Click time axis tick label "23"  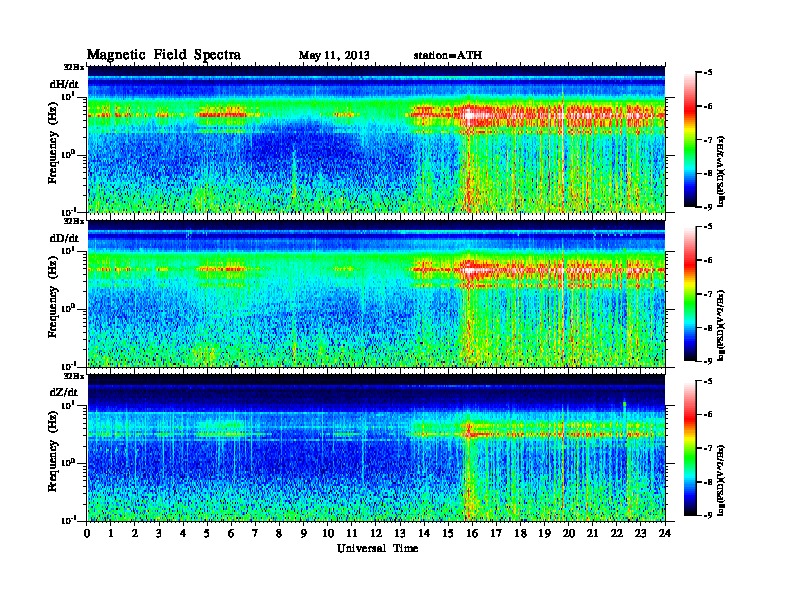tap(641, 533)
